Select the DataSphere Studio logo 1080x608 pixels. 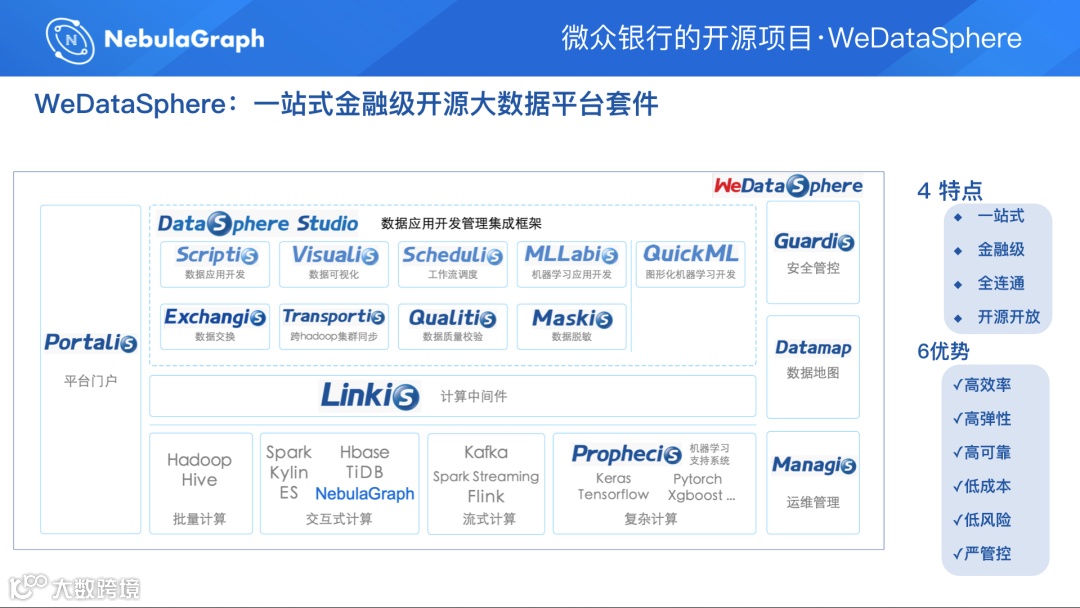(x=258, y=223)
